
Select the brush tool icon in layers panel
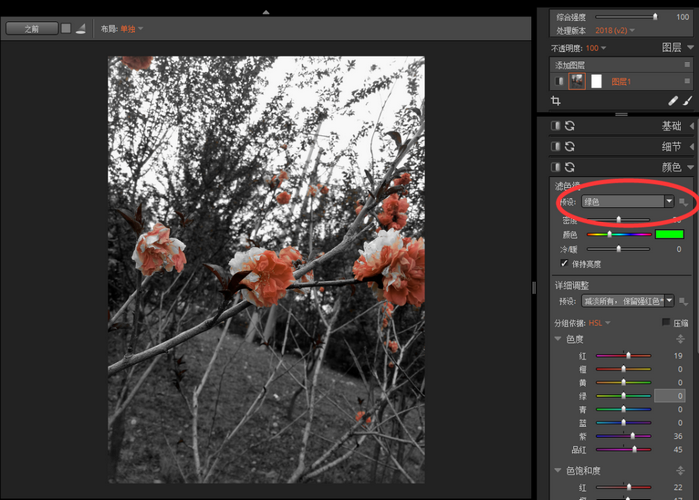click(x=688, y=101)
